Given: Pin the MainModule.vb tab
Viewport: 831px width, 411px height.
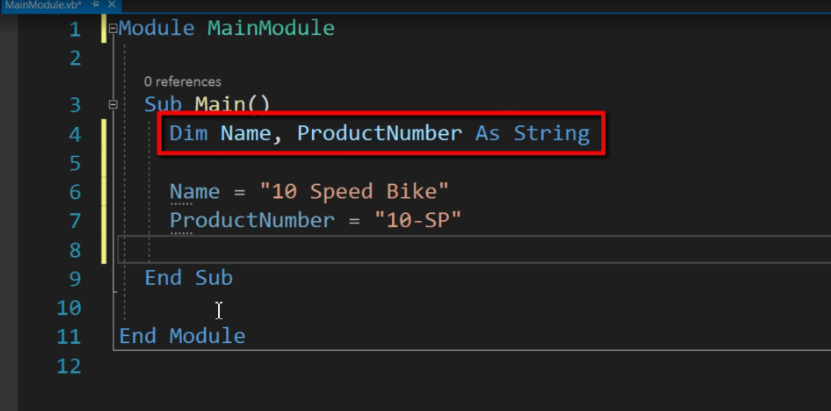Looking at the screenshot, I should 96,4.
